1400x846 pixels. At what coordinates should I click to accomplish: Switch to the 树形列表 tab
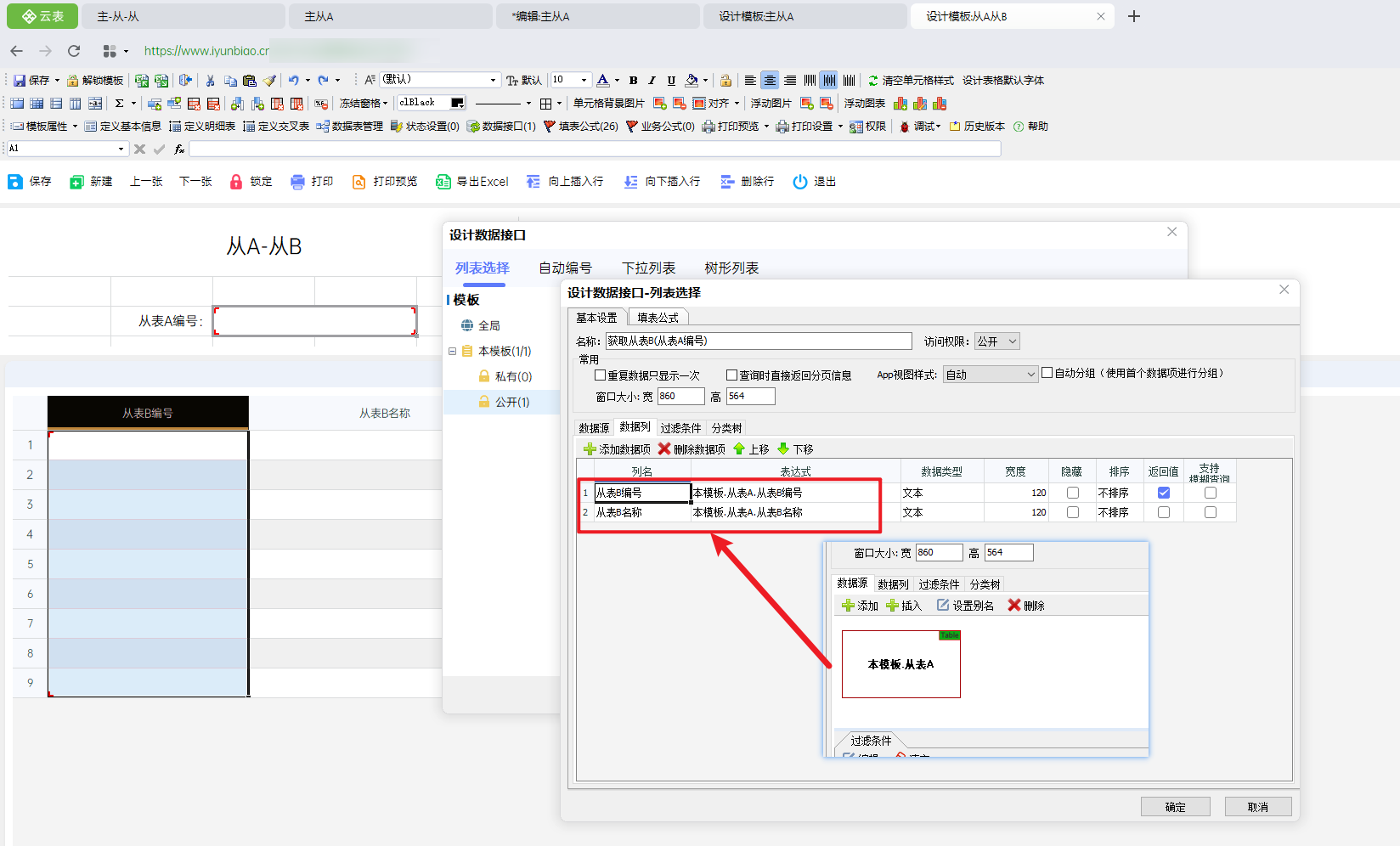(731, 268)
